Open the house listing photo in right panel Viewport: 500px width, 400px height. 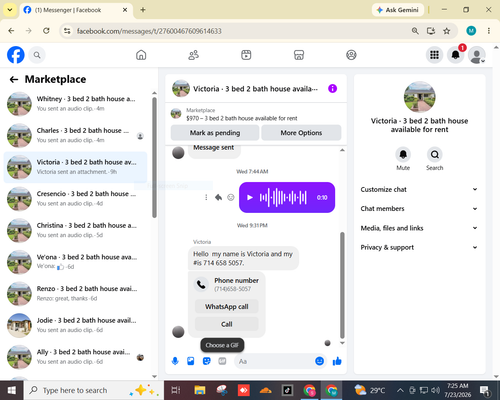point(419,97)
